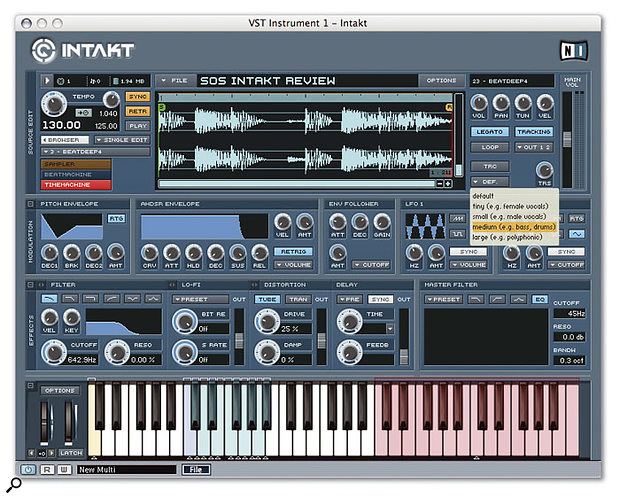Click the MAIN VOL fader handle
This screenshot has height=499, width=620.
point(567,139)
